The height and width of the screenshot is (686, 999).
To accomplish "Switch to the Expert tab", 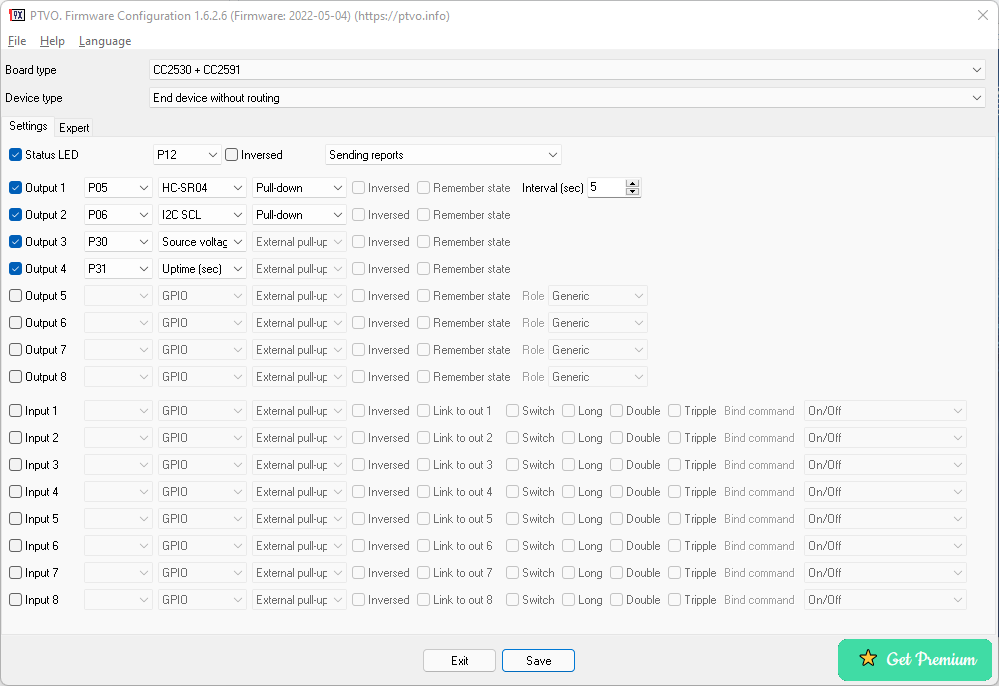I will pyautogui.click(x=74, y=127).
